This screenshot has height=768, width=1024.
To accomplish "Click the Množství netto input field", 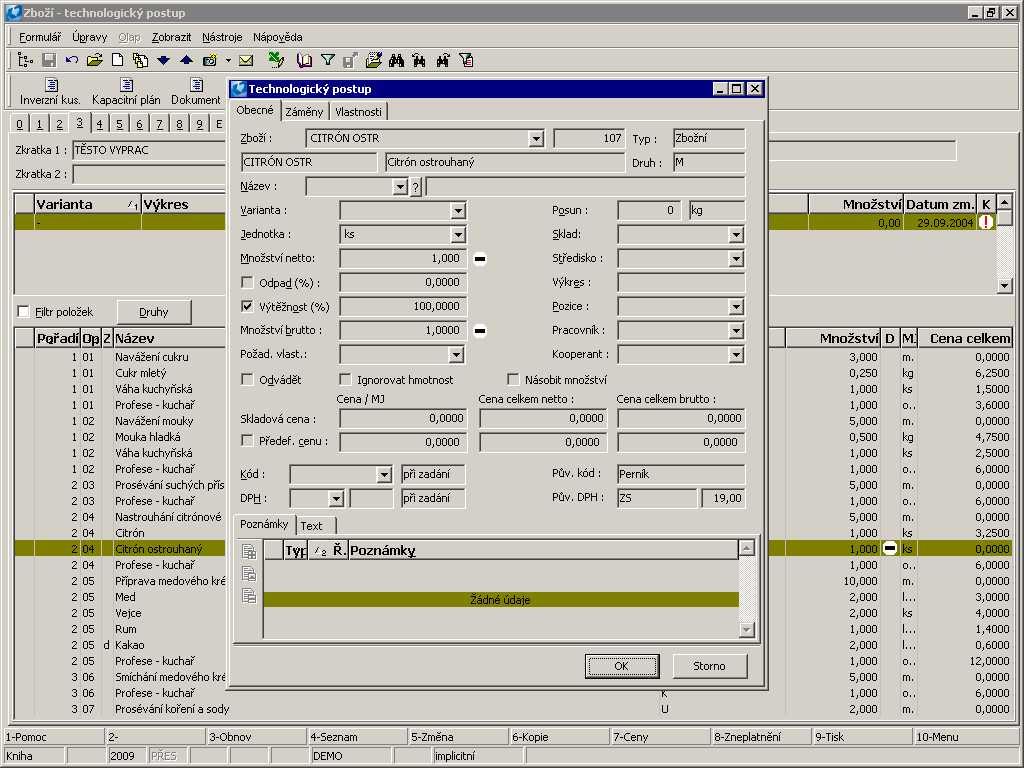I will point(402,258).
